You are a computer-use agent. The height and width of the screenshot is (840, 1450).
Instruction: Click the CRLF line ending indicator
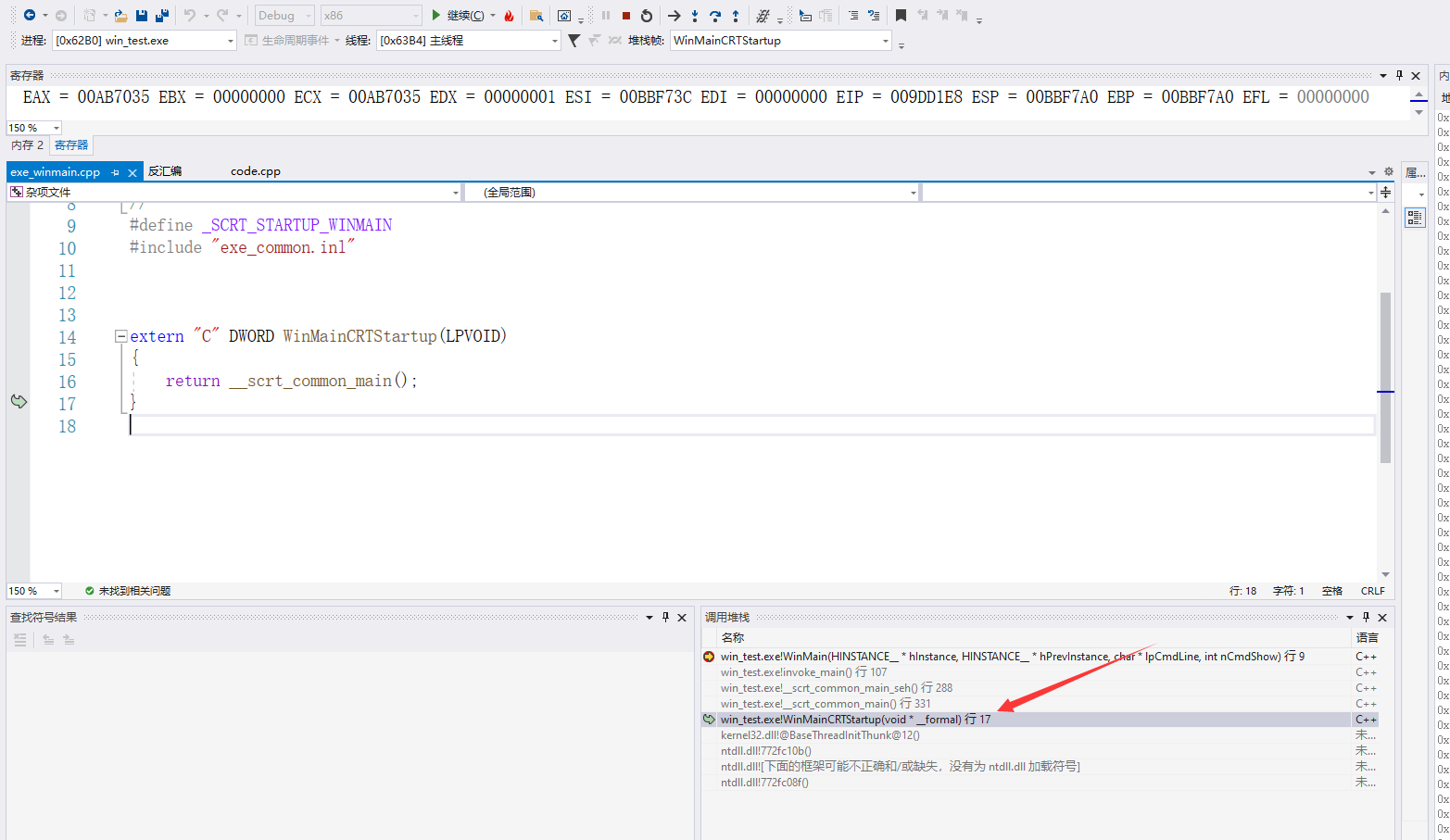[1373, 591]
